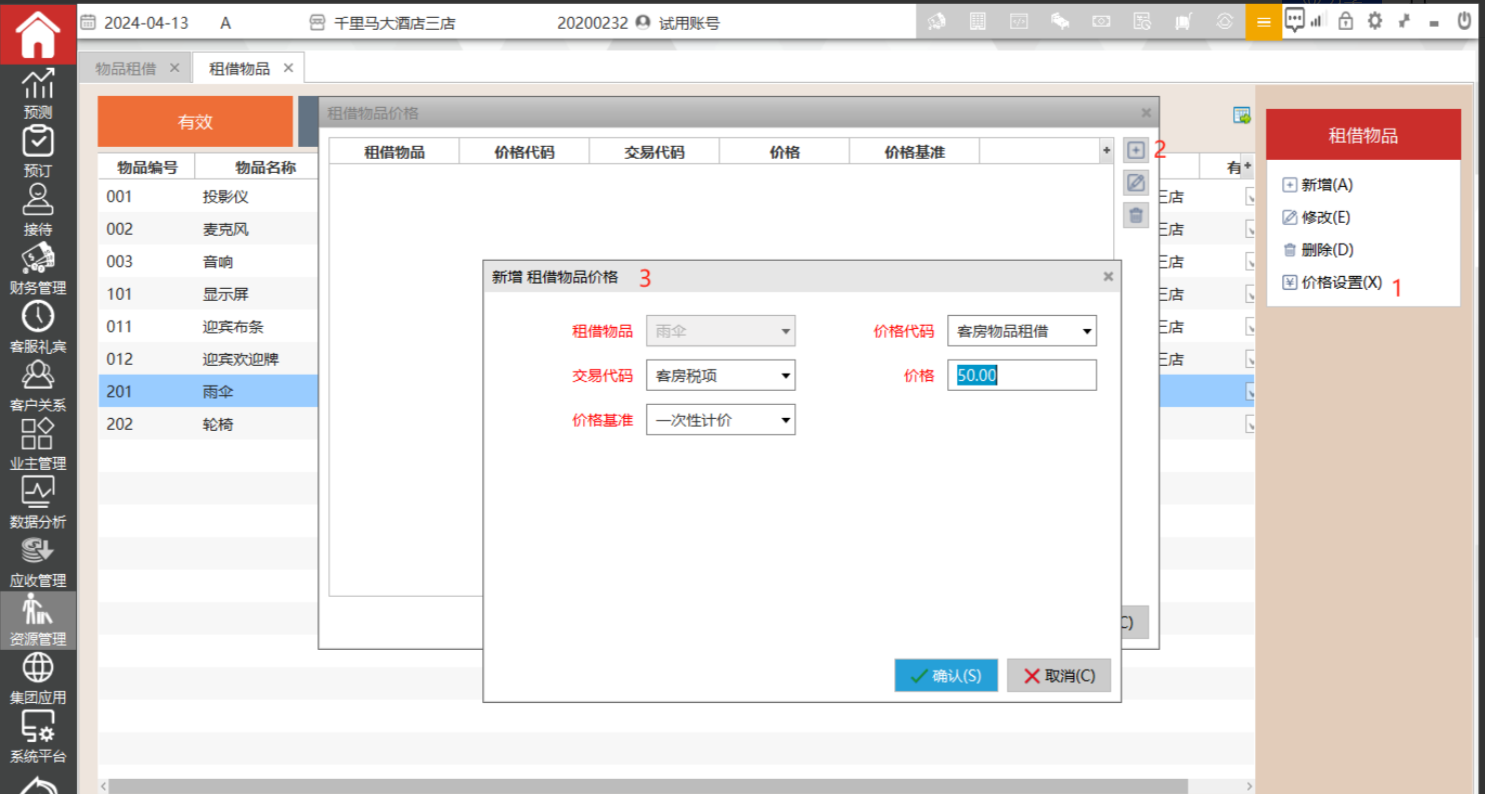This screenshot has width=1485, height=794.
Task: Select 价格设置(X) in right panel menu
Action: click(1340, 283)
